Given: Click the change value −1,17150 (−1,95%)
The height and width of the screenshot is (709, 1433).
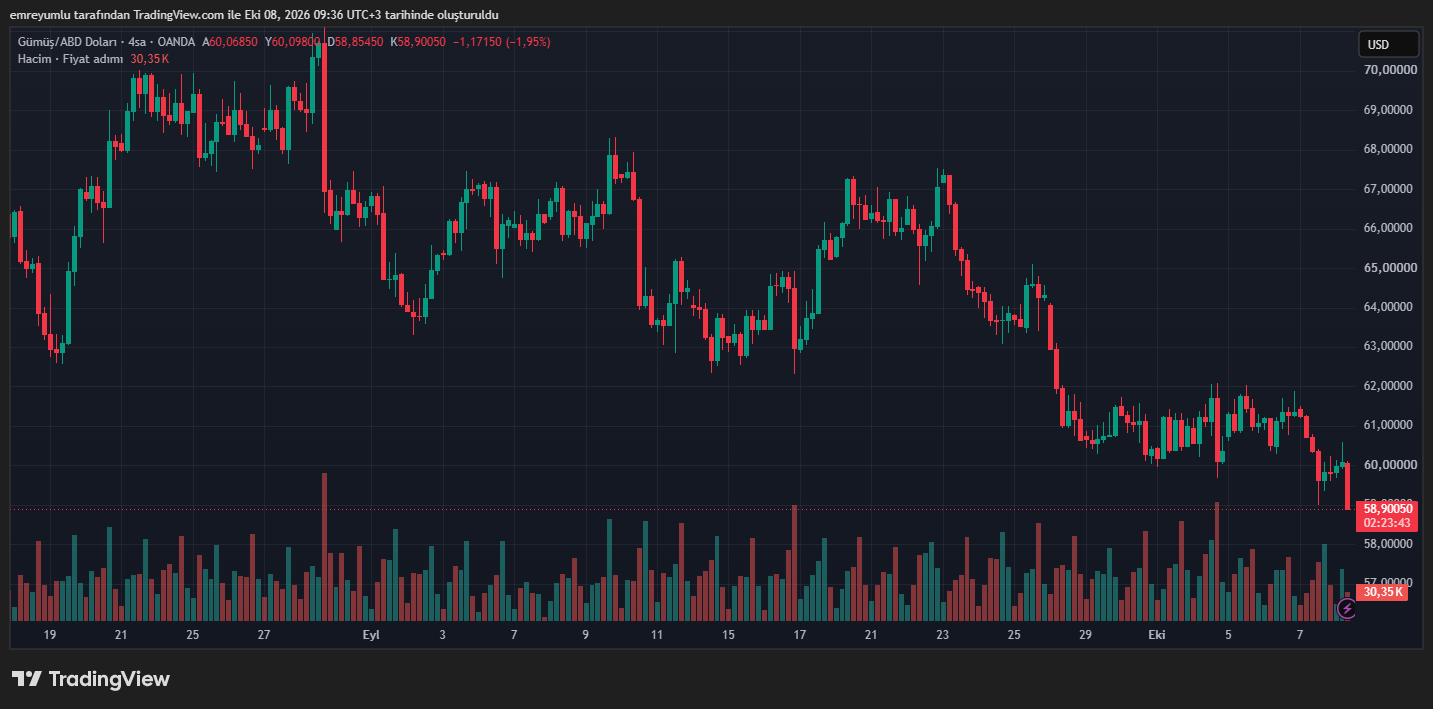Looking at the screenshot, I should point(502,42).
